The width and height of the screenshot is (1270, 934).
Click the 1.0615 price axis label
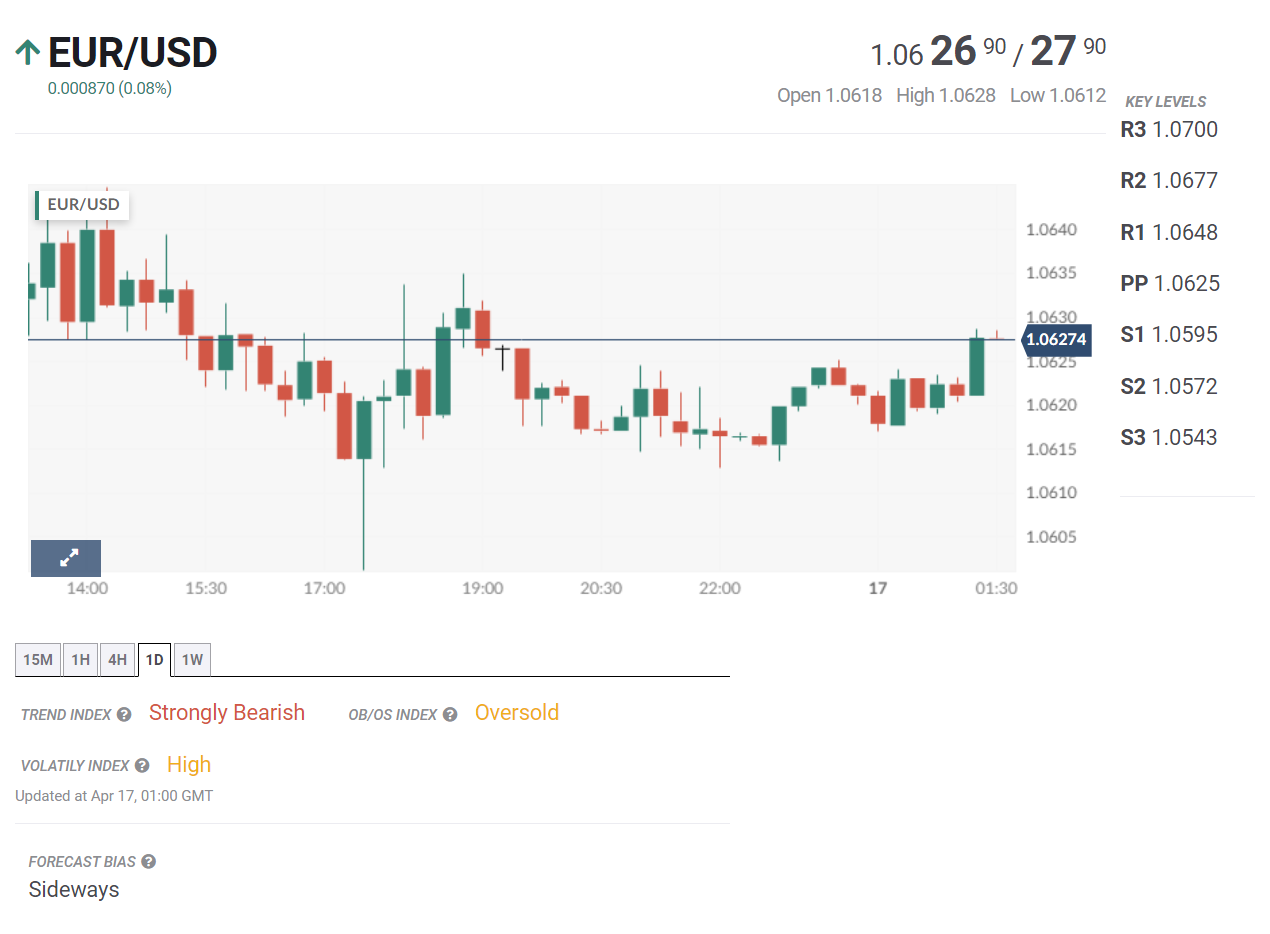point(1051,449)
